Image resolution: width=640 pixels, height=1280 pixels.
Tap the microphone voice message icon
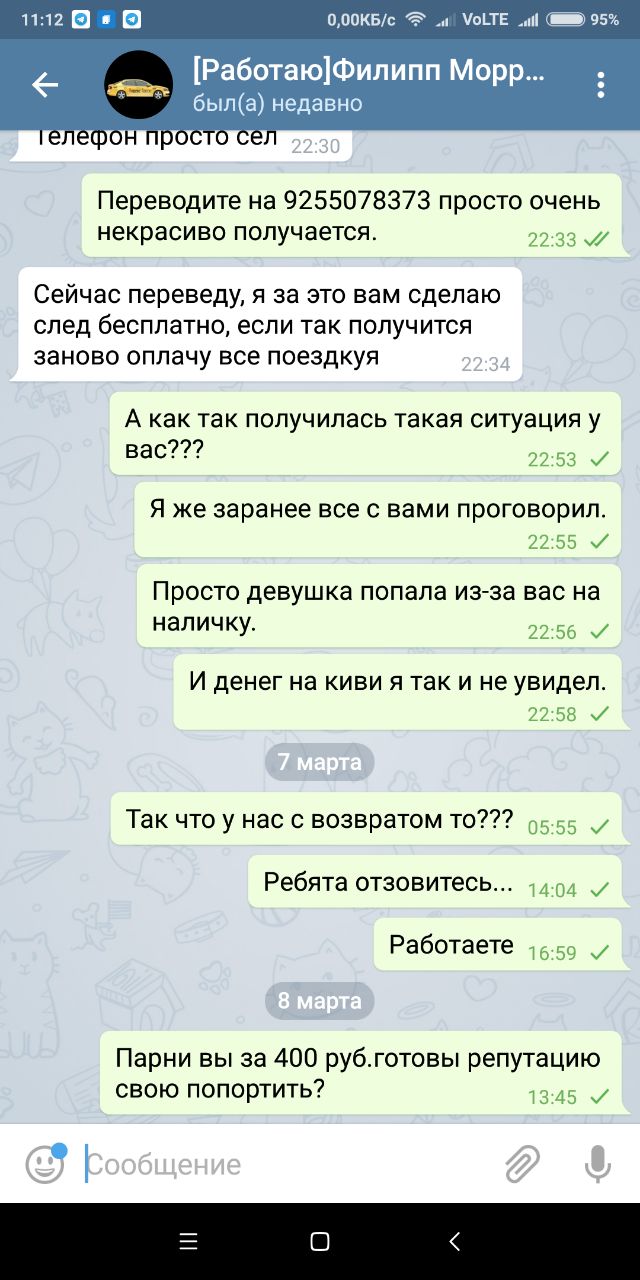click(x=597, y=1164)
